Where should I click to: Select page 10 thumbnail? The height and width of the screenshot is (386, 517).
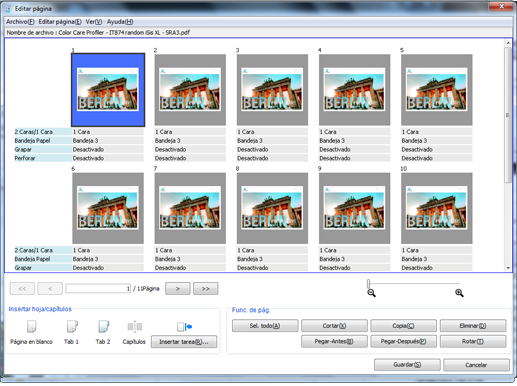coord(437,208)
